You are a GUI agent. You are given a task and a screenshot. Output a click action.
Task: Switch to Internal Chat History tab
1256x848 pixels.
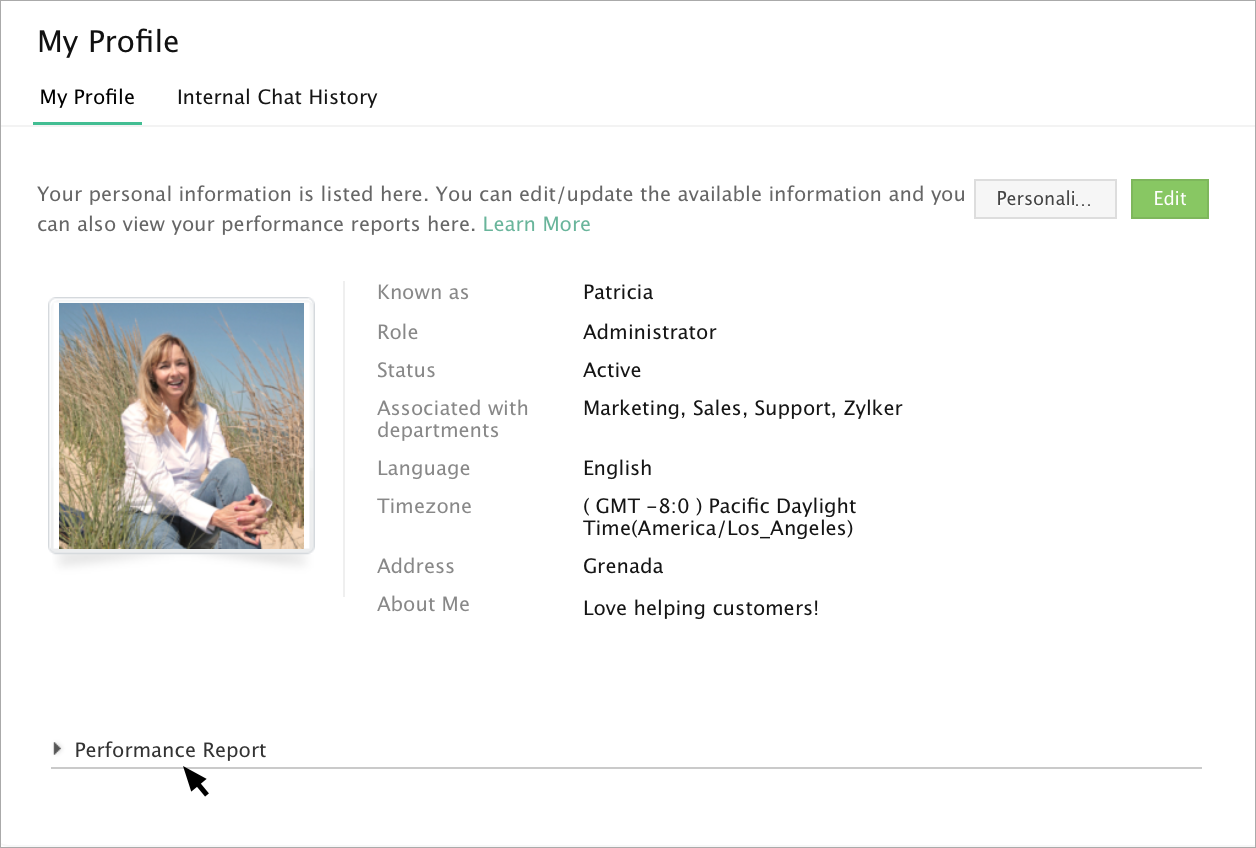tap(277, 98)
